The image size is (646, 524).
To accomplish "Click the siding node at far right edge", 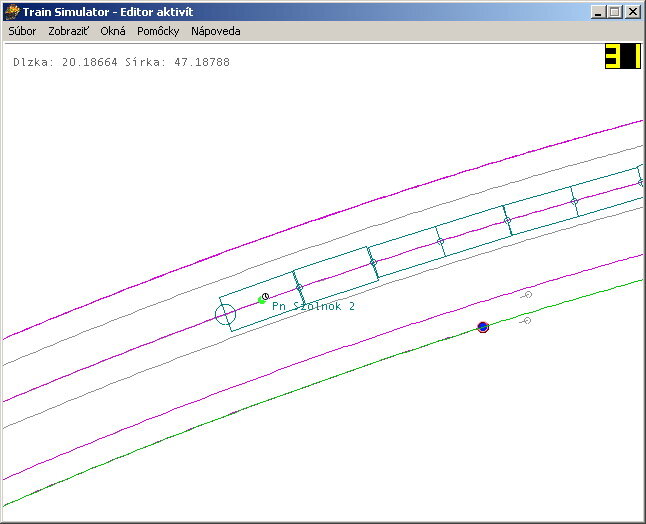I will [x=641, y=183].
